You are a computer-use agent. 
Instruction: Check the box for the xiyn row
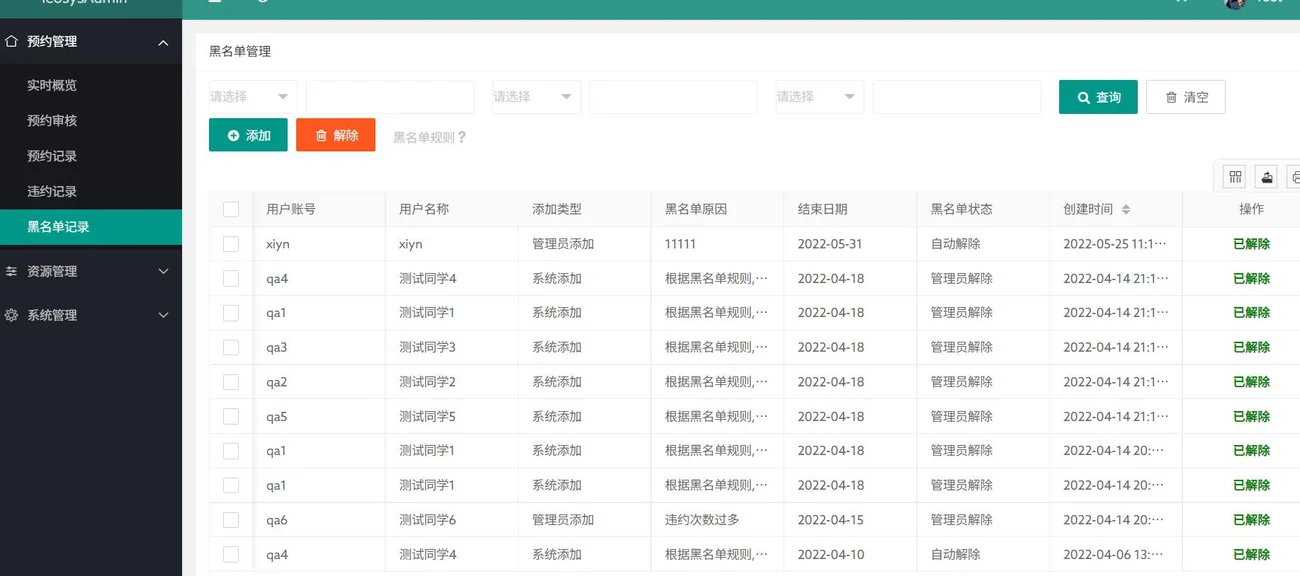231,244
